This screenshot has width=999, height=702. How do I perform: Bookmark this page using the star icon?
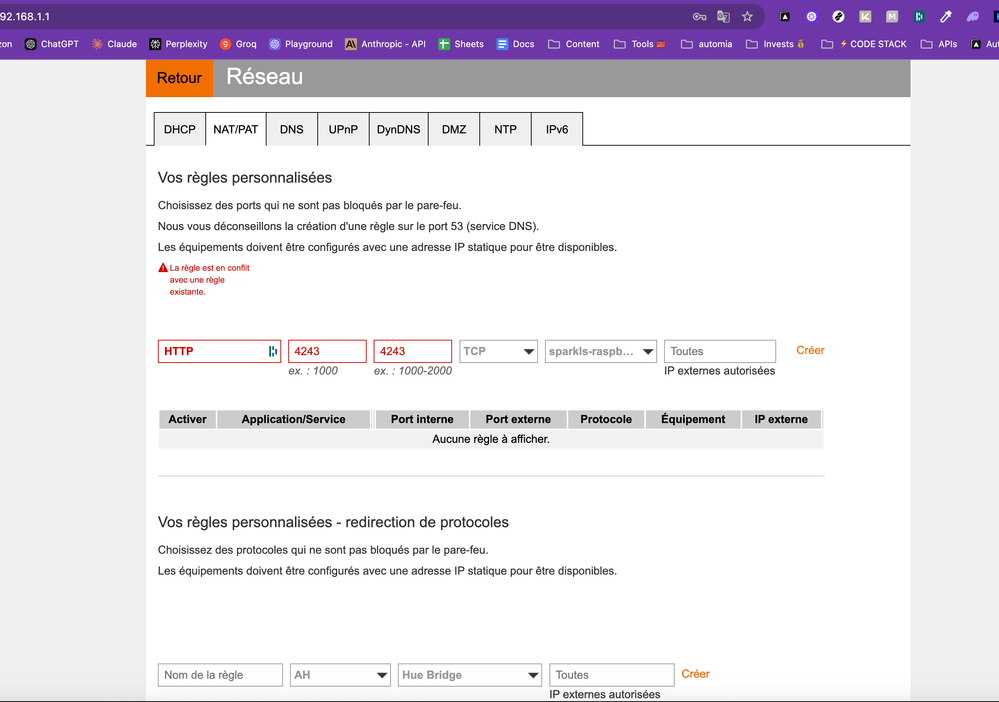click(x=747, y=16)
